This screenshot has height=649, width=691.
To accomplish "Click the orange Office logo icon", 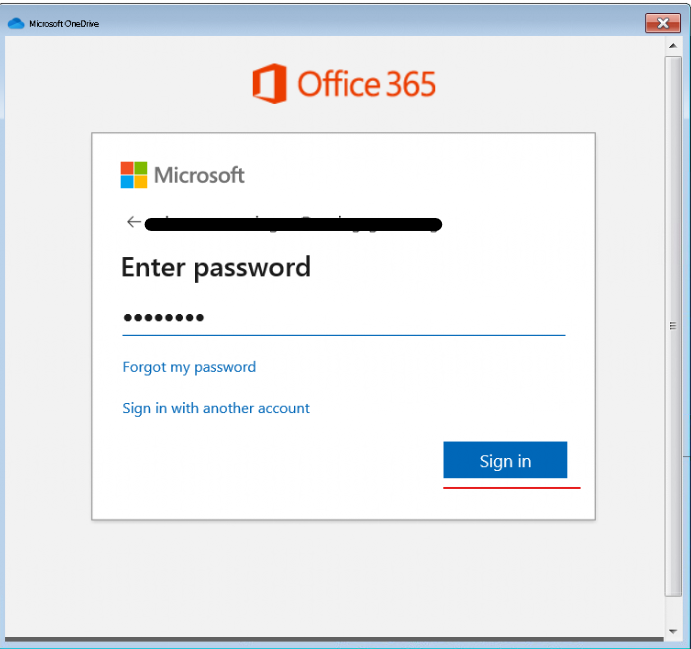I will [269, 83].
